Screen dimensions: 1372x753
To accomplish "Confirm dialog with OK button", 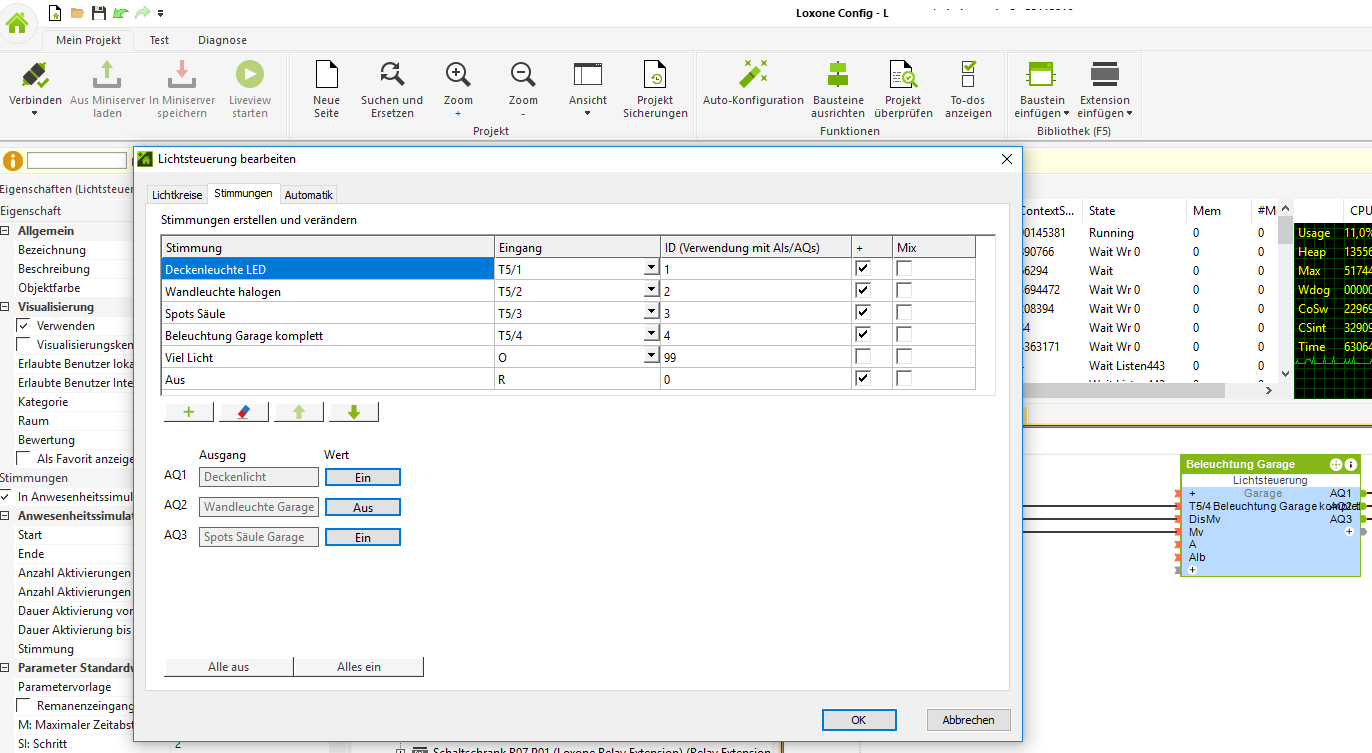I will [858, 720].
